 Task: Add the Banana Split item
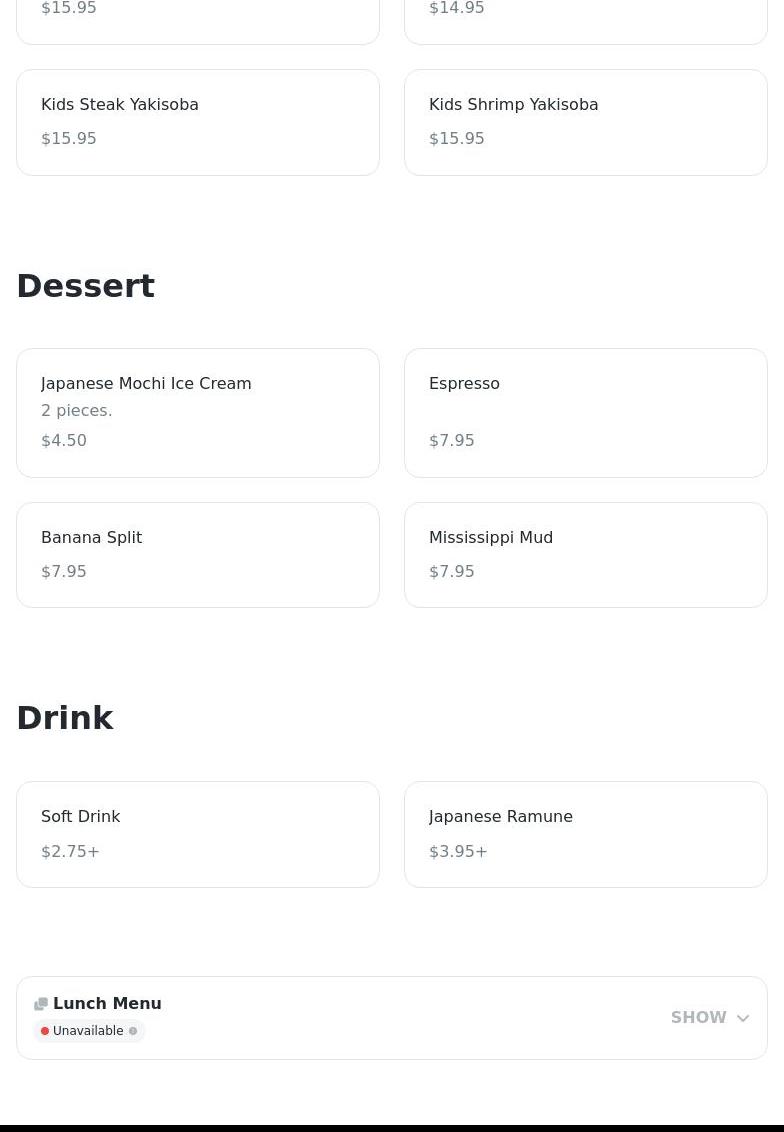(198, 554)
